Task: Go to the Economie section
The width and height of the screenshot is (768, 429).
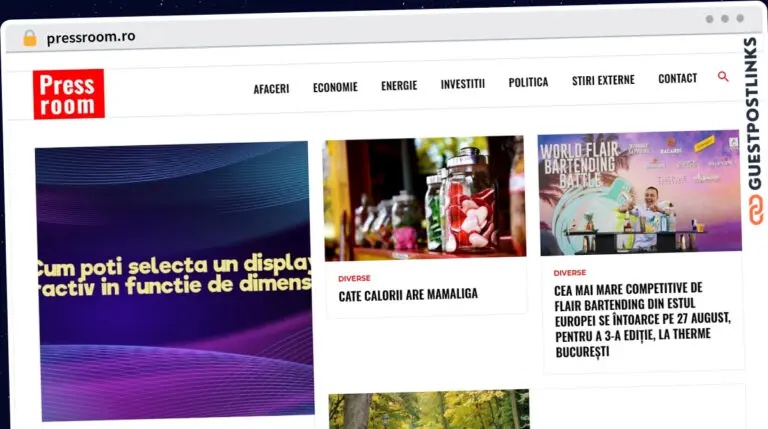Action: coord(336,87)
